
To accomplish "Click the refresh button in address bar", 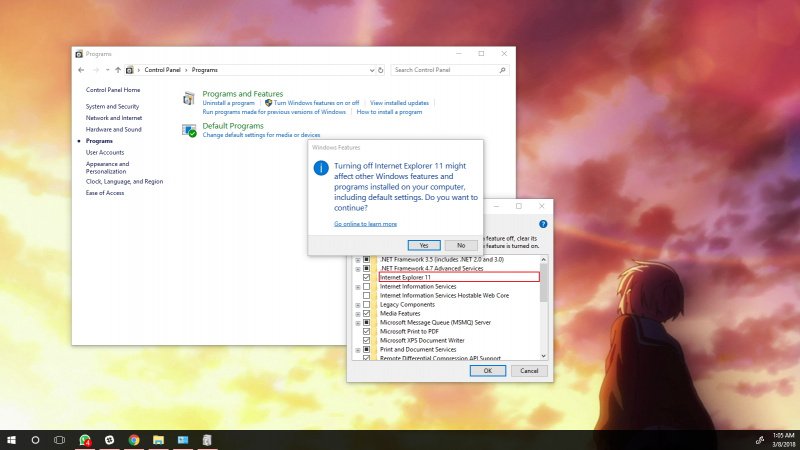I will 381,70.
